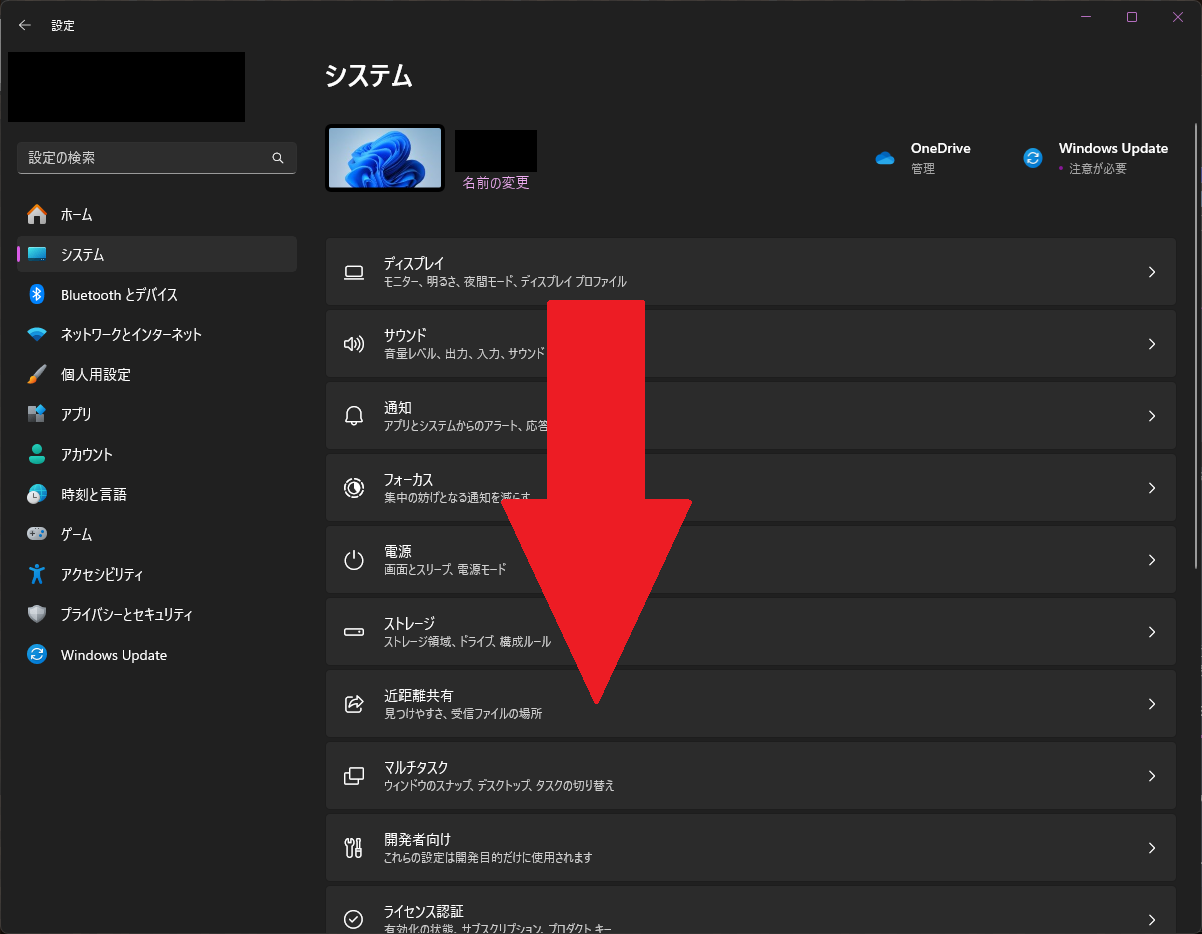The image size is (1202, 934).
Task: Click the プライバシーとセキュリティ shield icon
Action: 37,614
